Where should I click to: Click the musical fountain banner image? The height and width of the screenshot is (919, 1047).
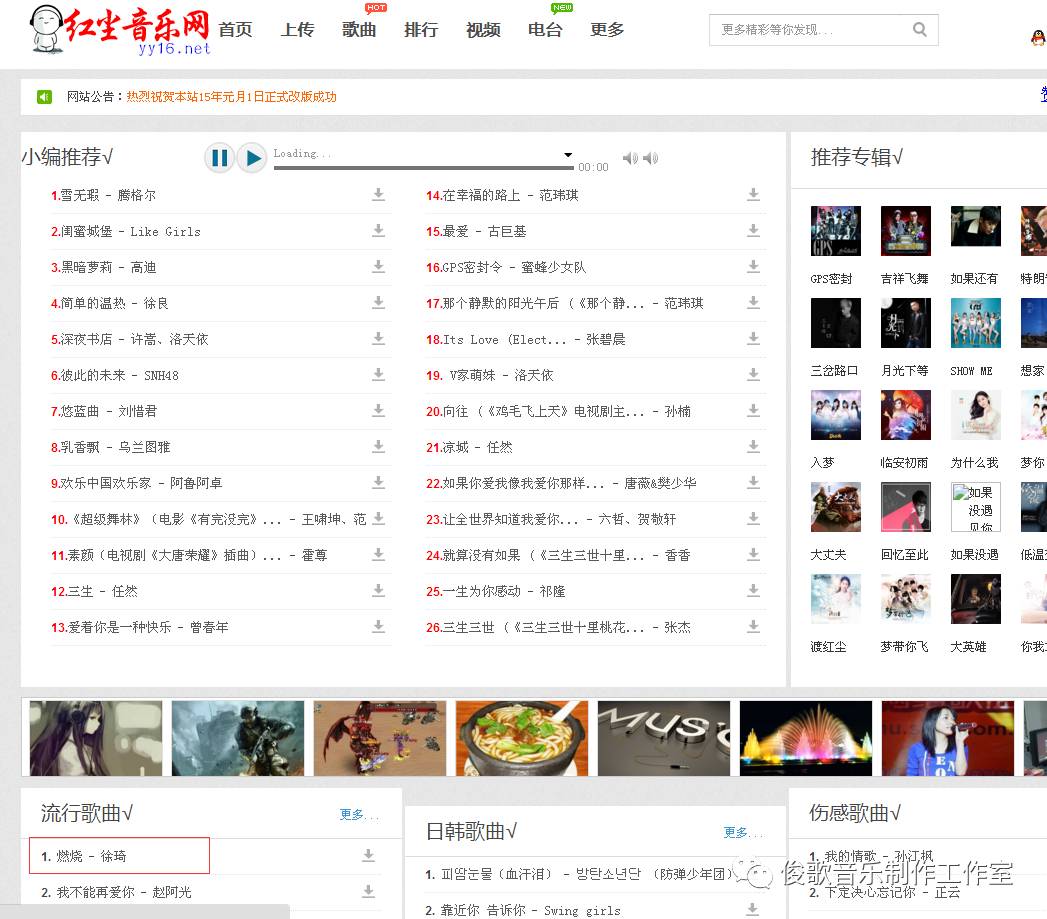(806, 738)
